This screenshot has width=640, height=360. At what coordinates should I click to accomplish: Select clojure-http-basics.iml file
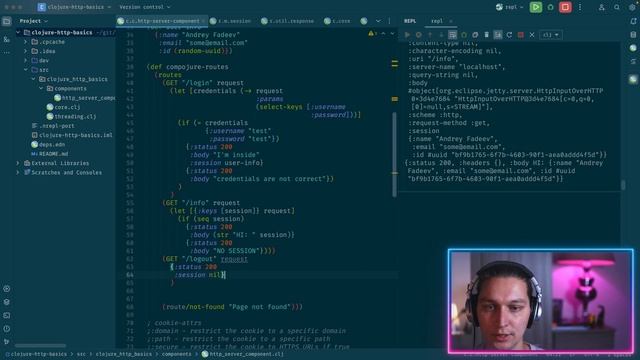click(x=72, y=135)
